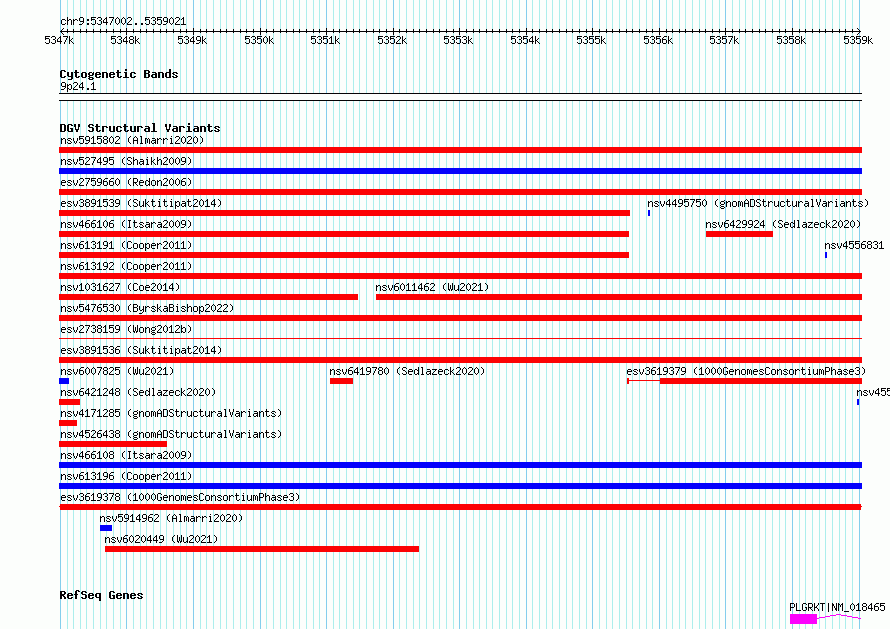Select the magenta PLGRKT exon block
Screen dimensions: 890x629
[x=803, y=619]
